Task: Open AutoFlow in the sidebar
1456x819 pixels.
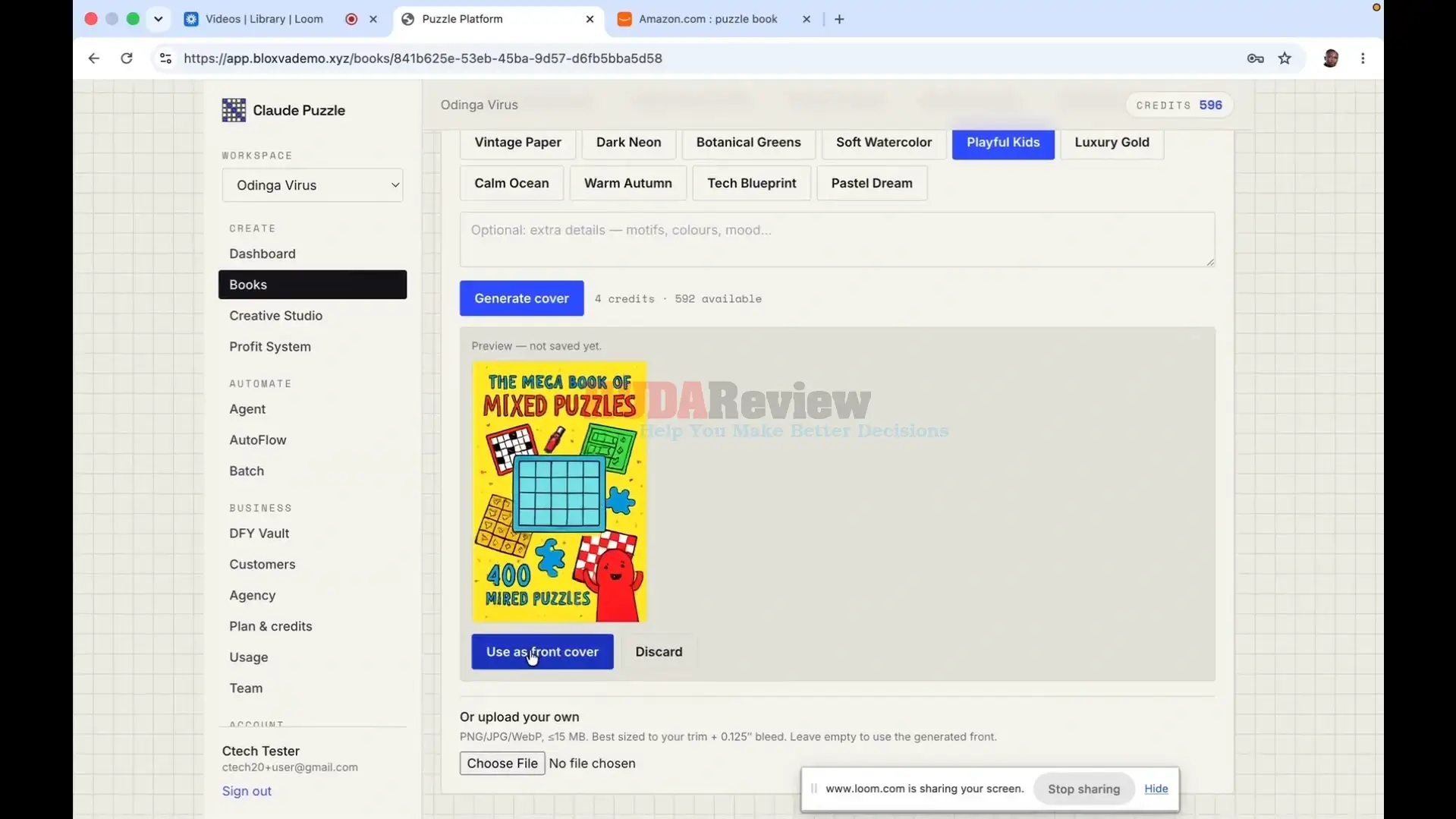Action: 313,440
